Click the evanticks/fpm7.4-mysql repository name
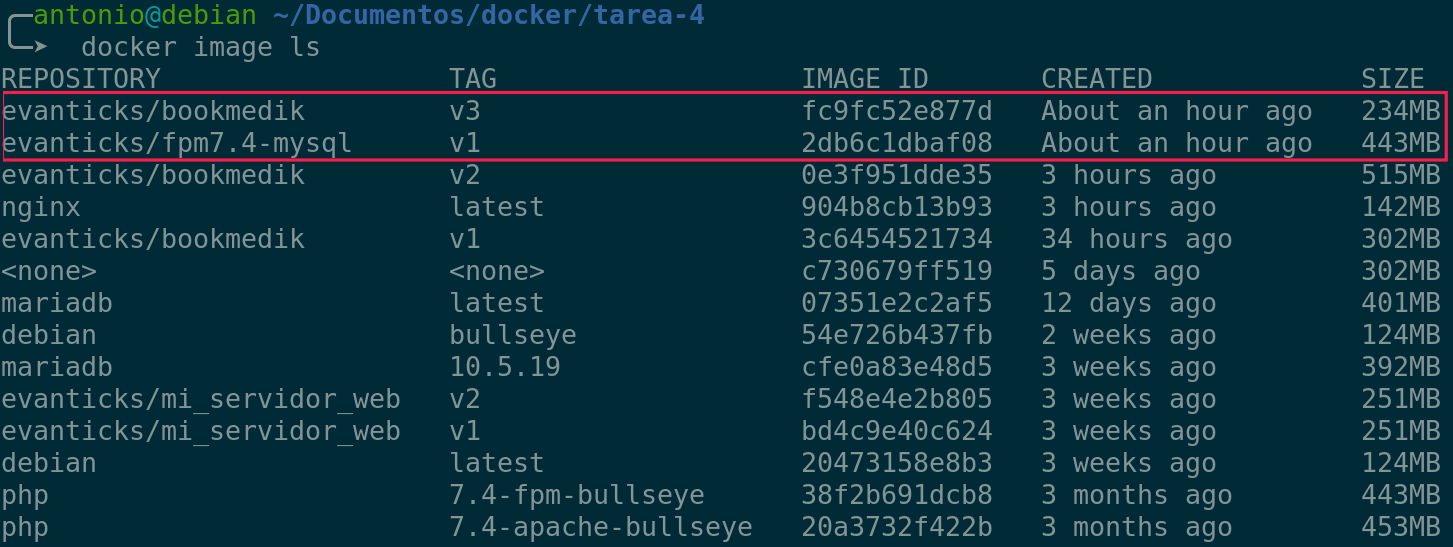This screenshot has height=547, width=1453. coord(176,143)
